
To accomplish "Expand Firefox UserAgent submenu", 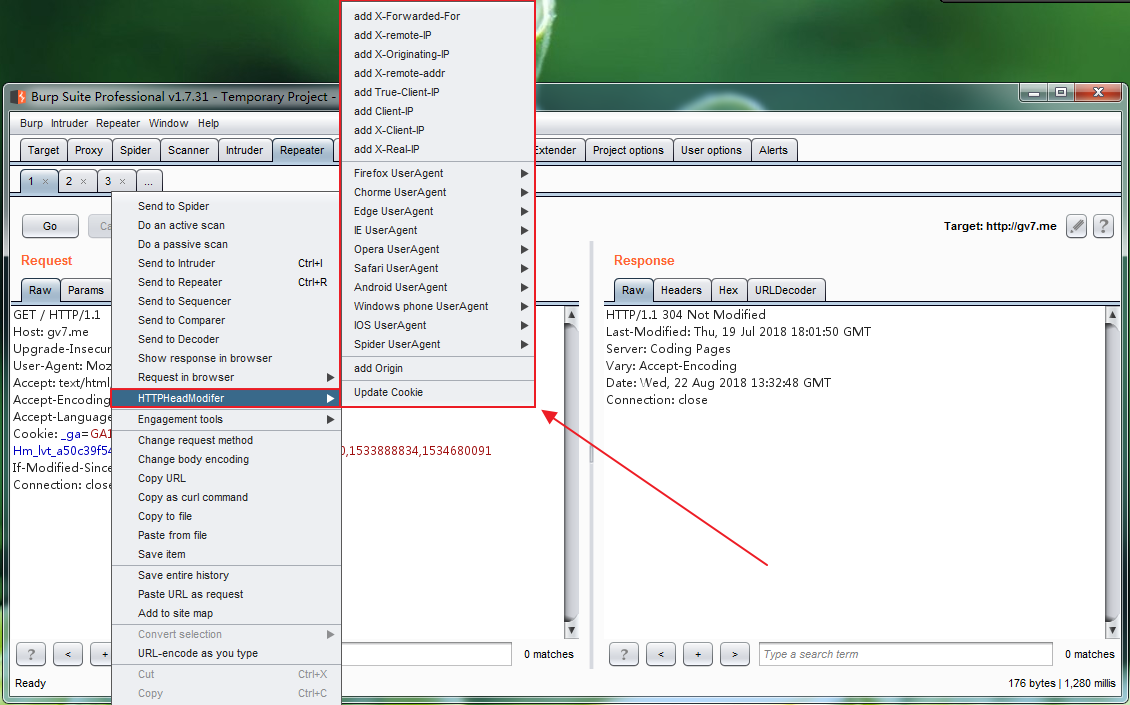I will pos(438,173).
